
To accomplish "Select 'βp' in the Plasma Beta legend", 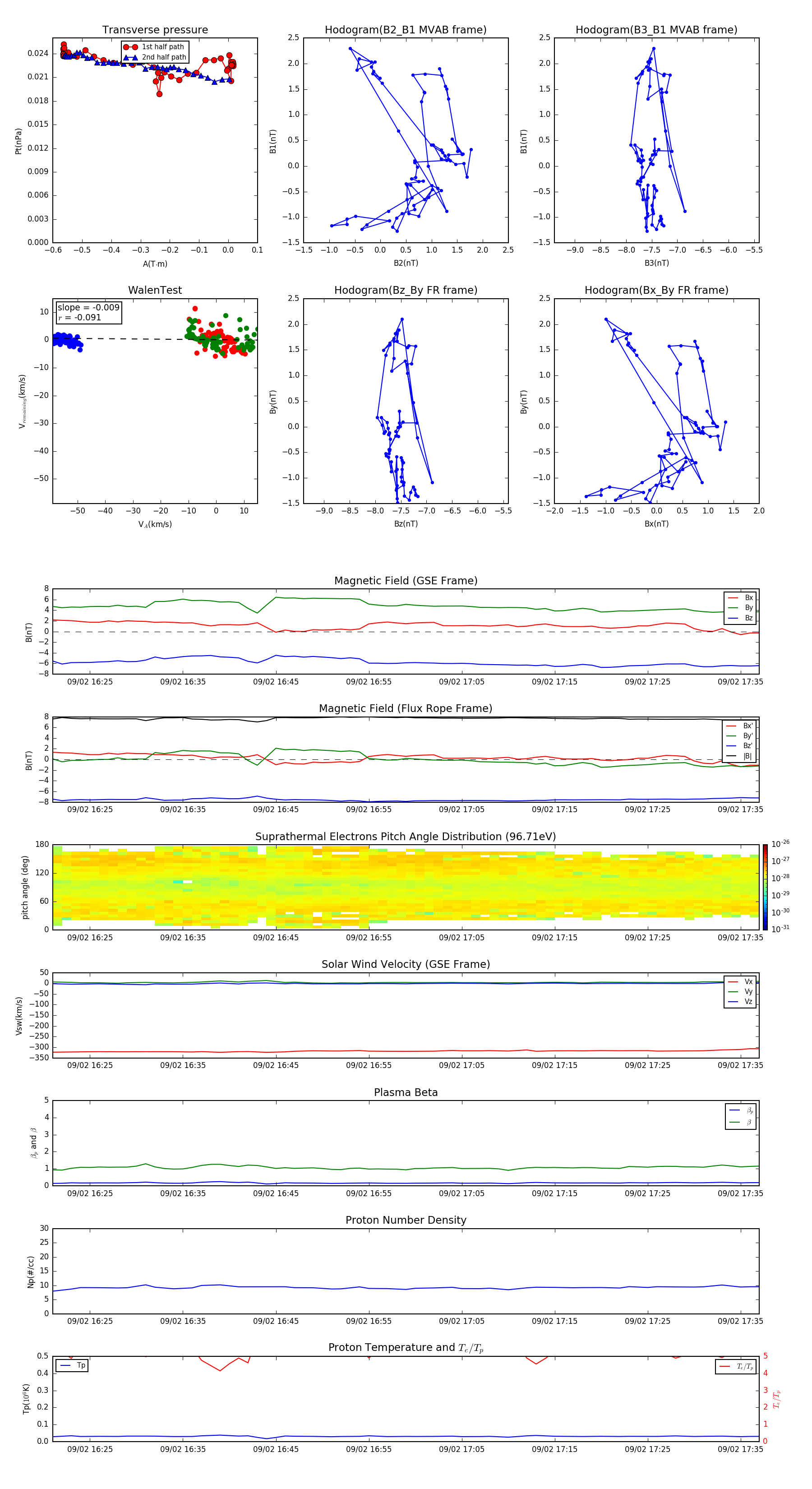I will (x=741, y=1110).
